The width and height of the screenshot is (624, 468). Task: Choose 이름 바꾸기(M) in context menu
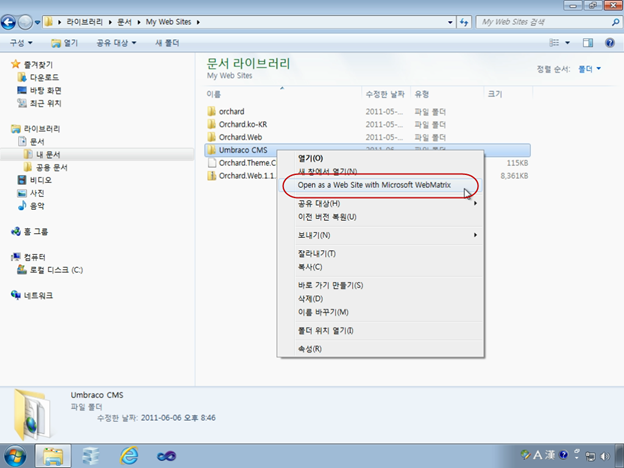(x=381, y=312)
